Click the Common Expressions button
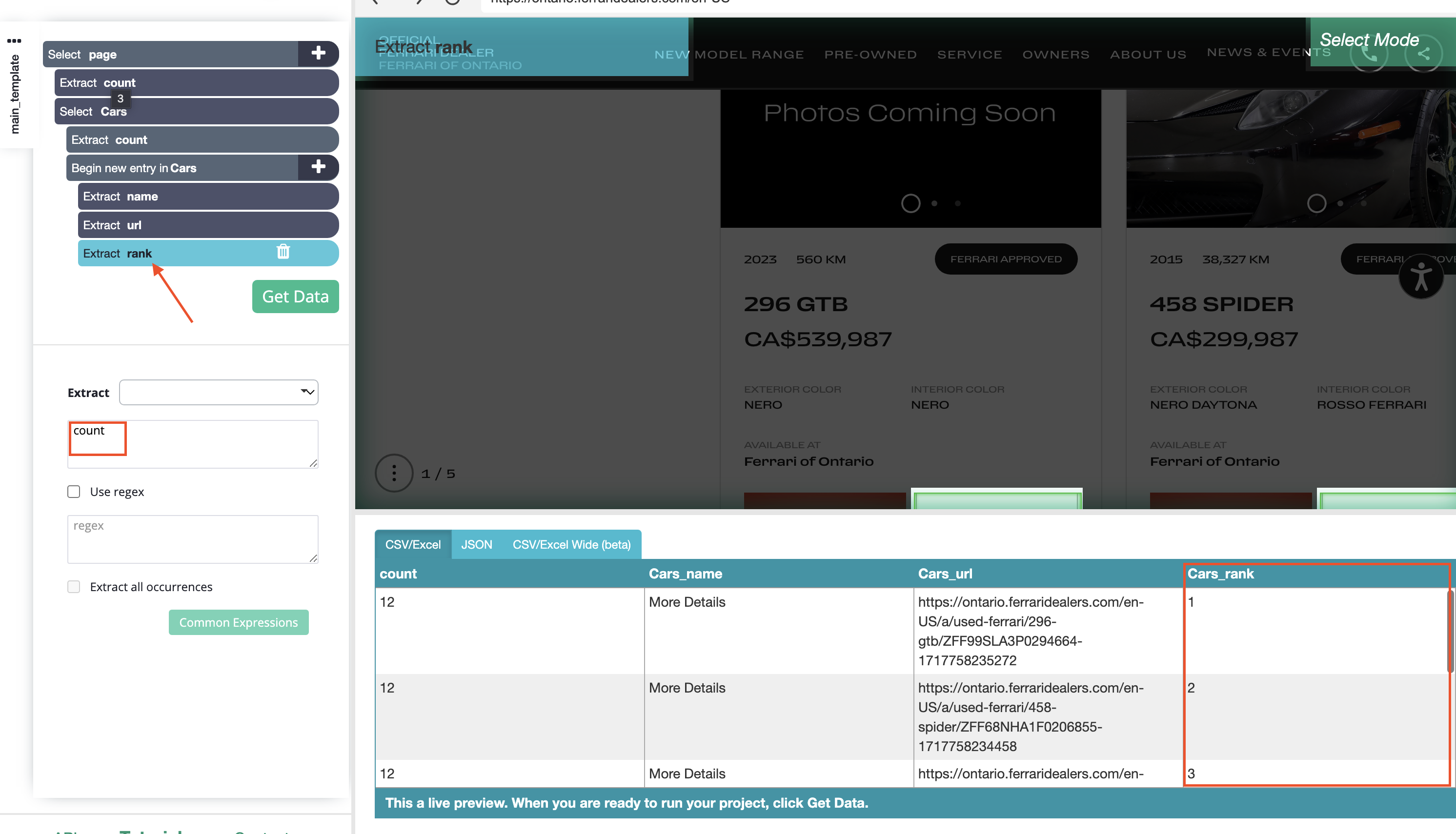 [239, 622]
